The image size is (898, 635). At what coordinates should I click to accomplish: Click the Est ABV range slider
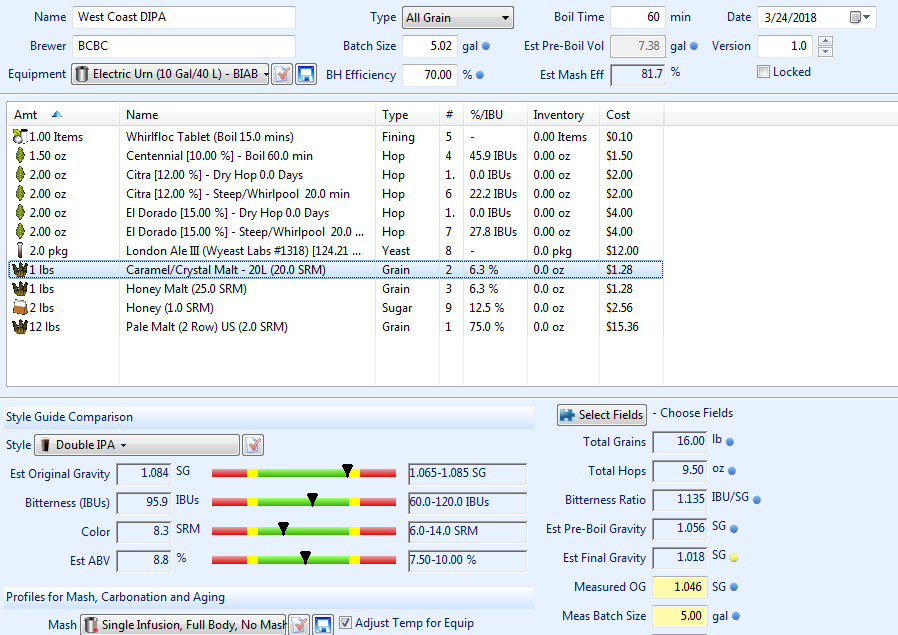coord(304,560)
